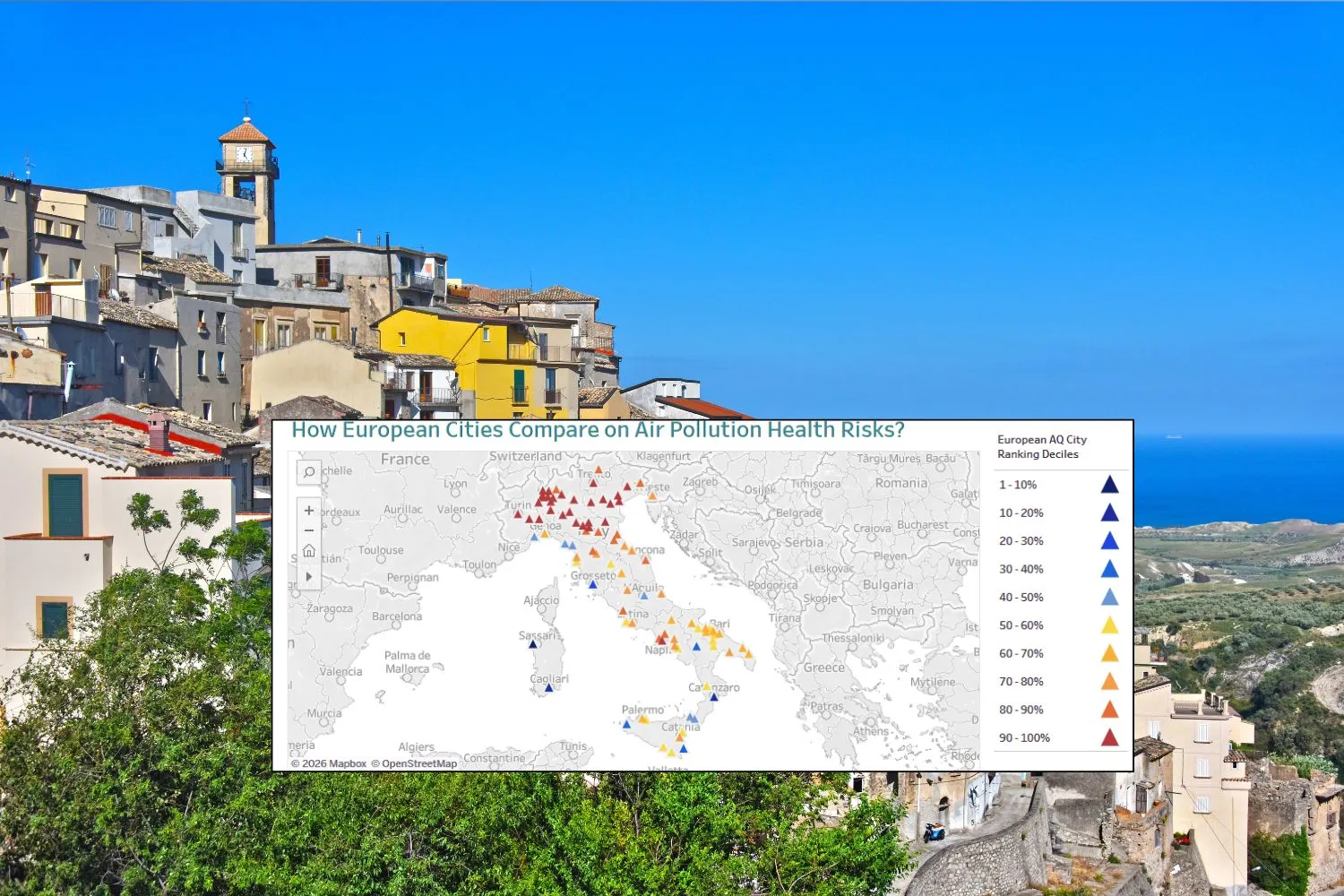Image resolution: width=1344 pixels, height=896 pixels.
Task: Reset map to home view
Action: coord(309,551)
